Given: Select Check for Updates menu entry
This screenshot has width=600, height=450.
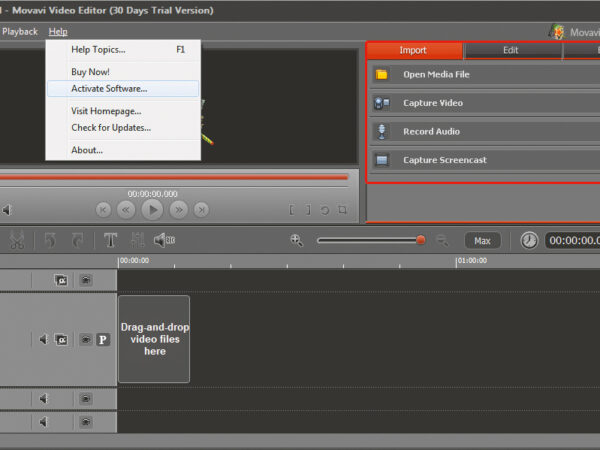Looking at the screenshot, I should [111, 127].
